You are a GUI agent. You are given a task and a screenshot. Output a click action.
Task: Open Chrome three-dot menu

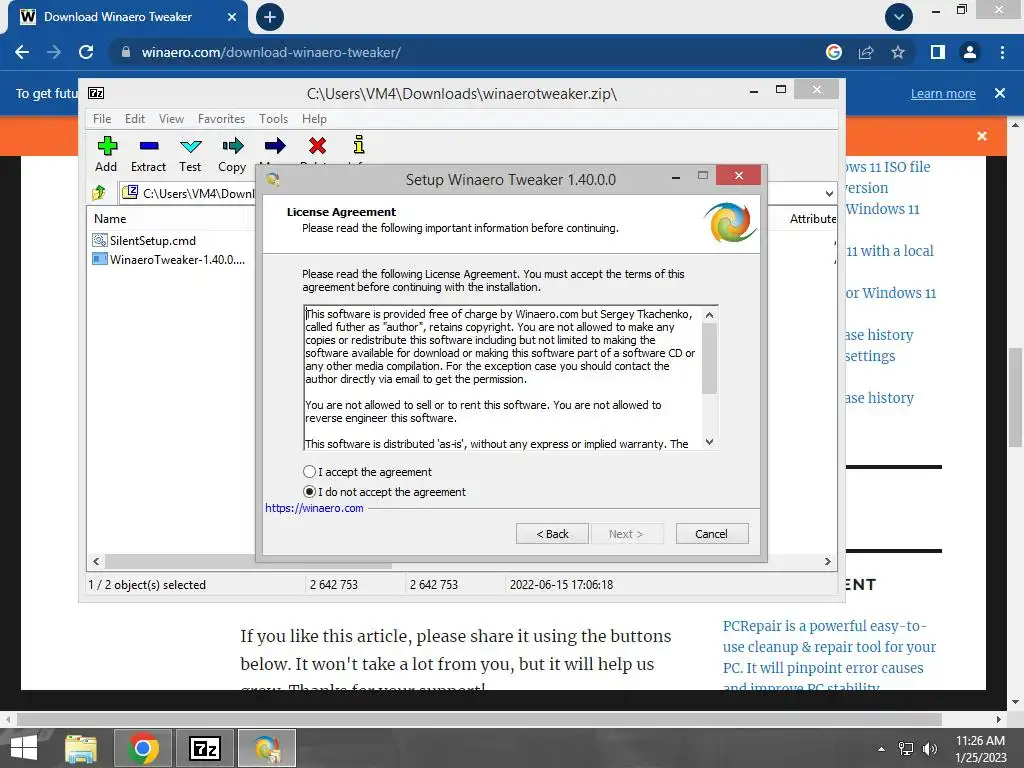[x=1002, y=52]
